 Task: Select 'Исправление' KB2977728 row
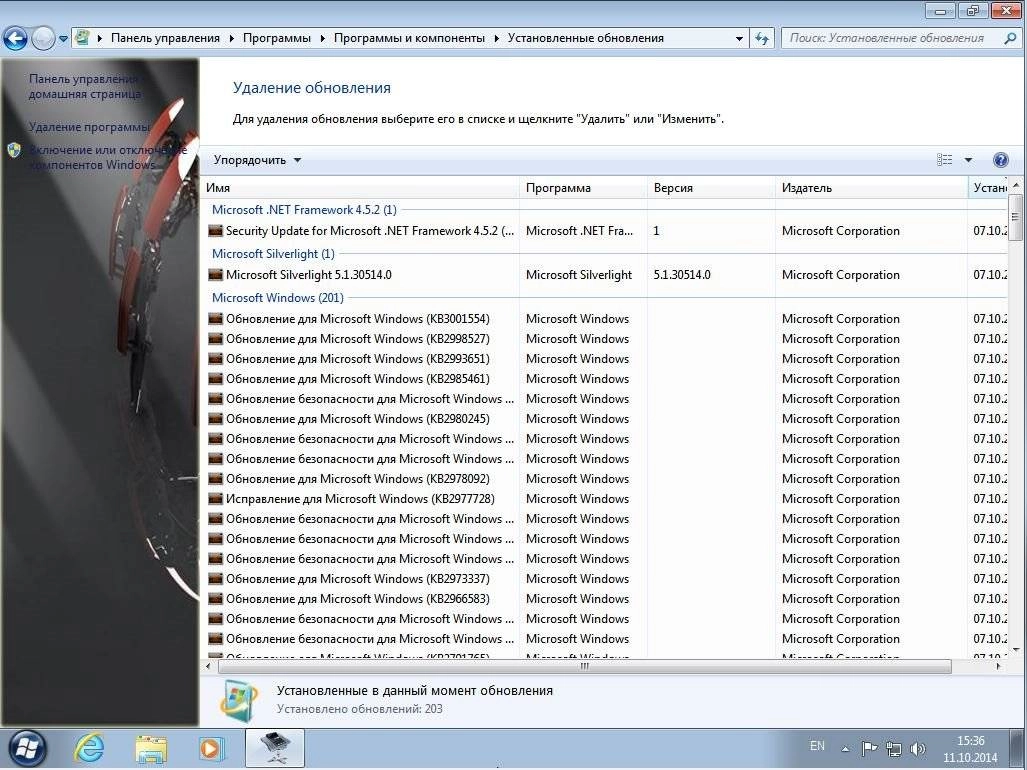pos(605,499)
